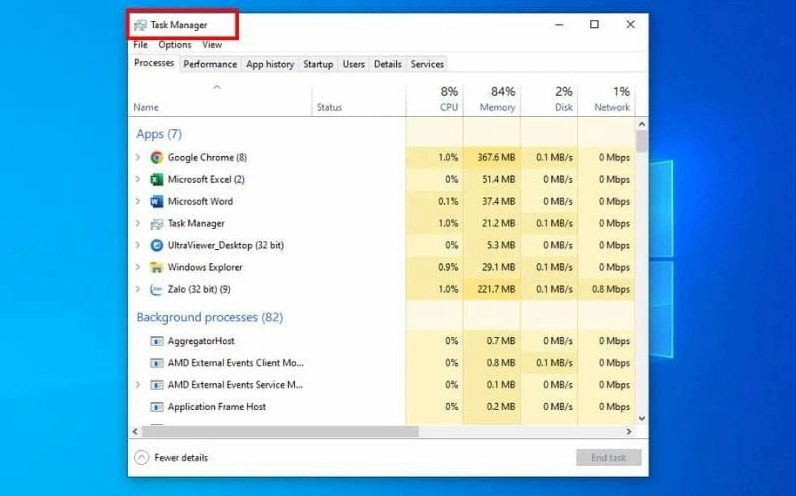Click the horizontal scrollbar right arrow
The height and width of the screenshot is (496, 796).
(x=629, y=432)
